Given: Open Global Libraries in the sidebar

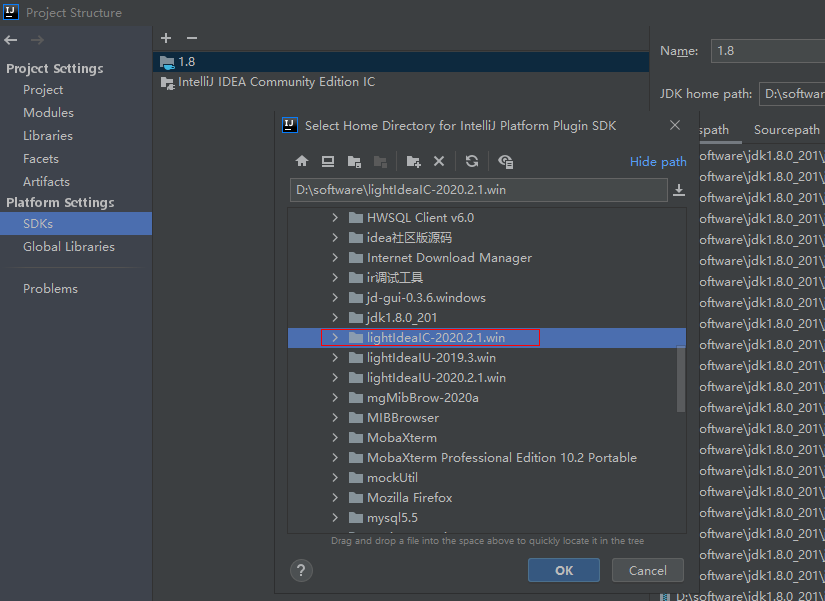Looking at the screenshot, I should (69, 247).
